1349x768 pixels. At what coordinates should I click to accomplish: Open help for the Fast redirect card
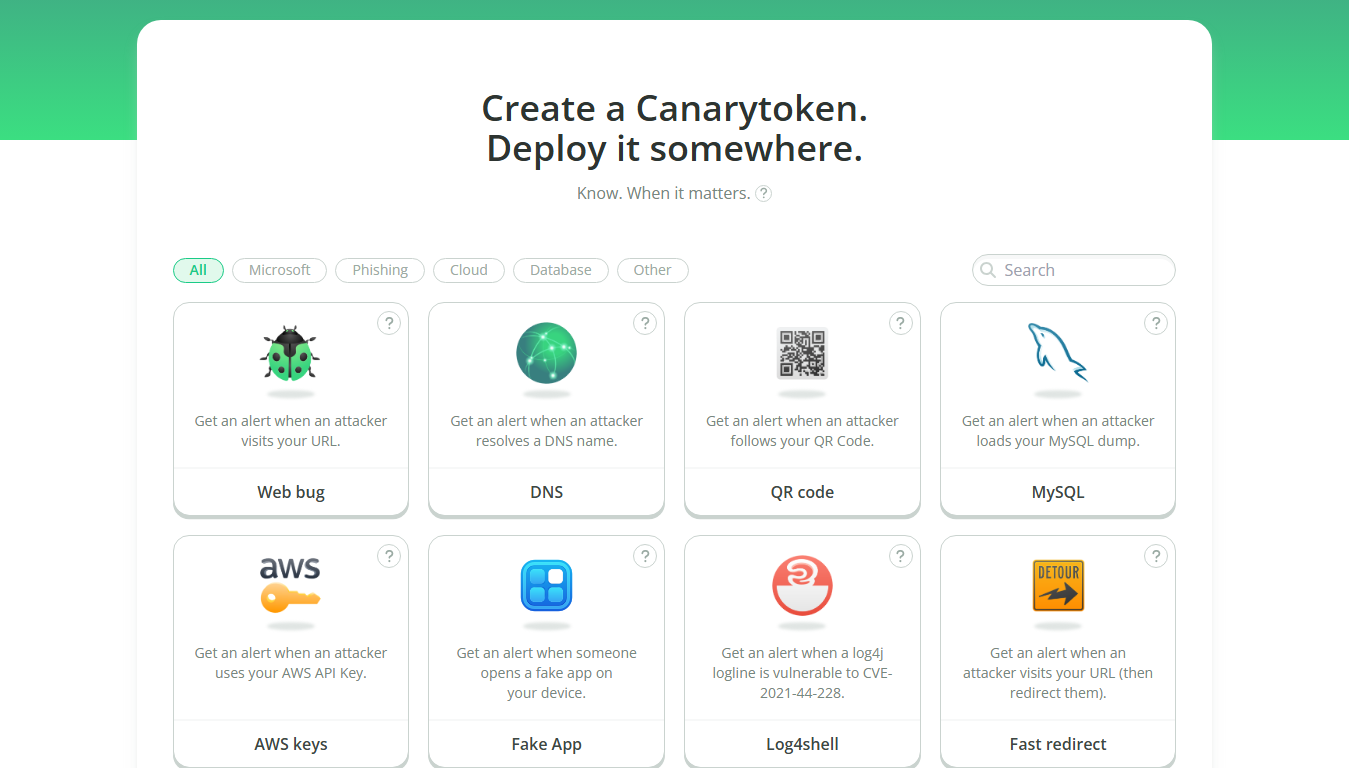(x=1156, y=556)
